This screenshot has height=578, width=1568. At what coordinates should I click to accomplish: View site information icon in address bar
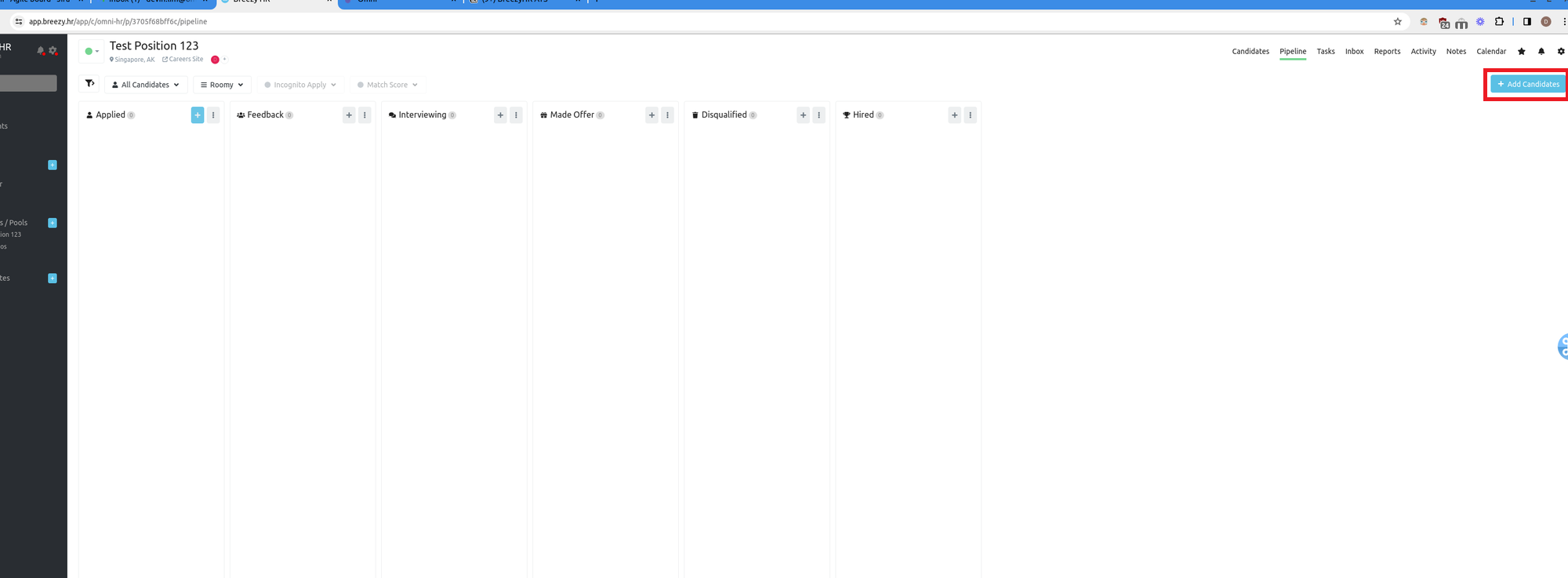click(x=19, y=22)
